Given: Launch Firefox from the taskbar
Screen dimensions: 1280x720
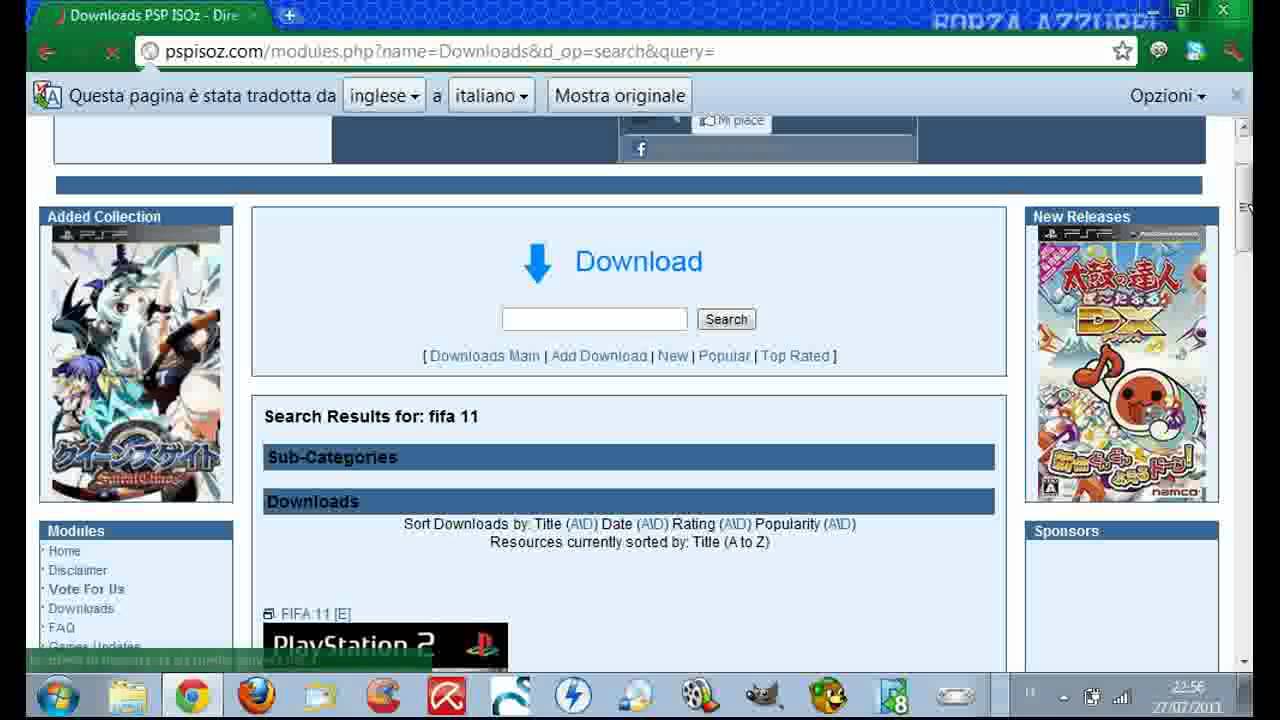Looking at the screenshot, I should coord(256,696).
